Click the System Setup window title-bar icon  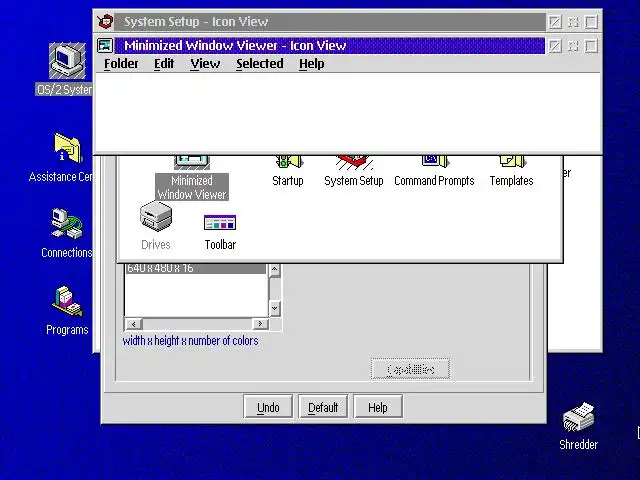point(105,21)
